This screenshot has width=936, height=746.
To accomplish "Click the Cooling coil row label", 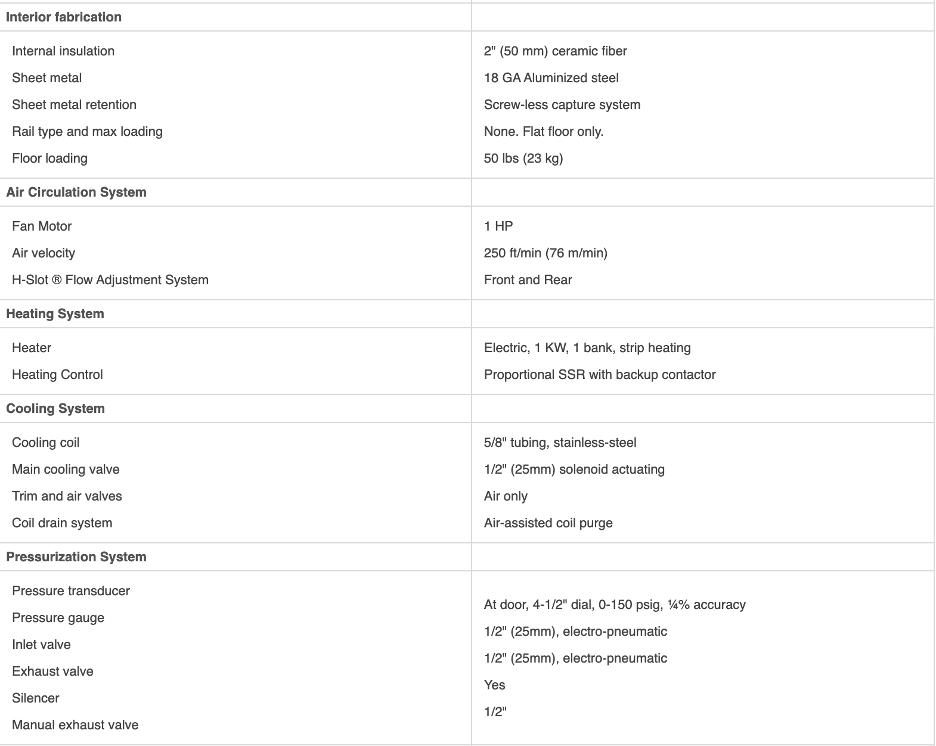I will click(46, 443).
